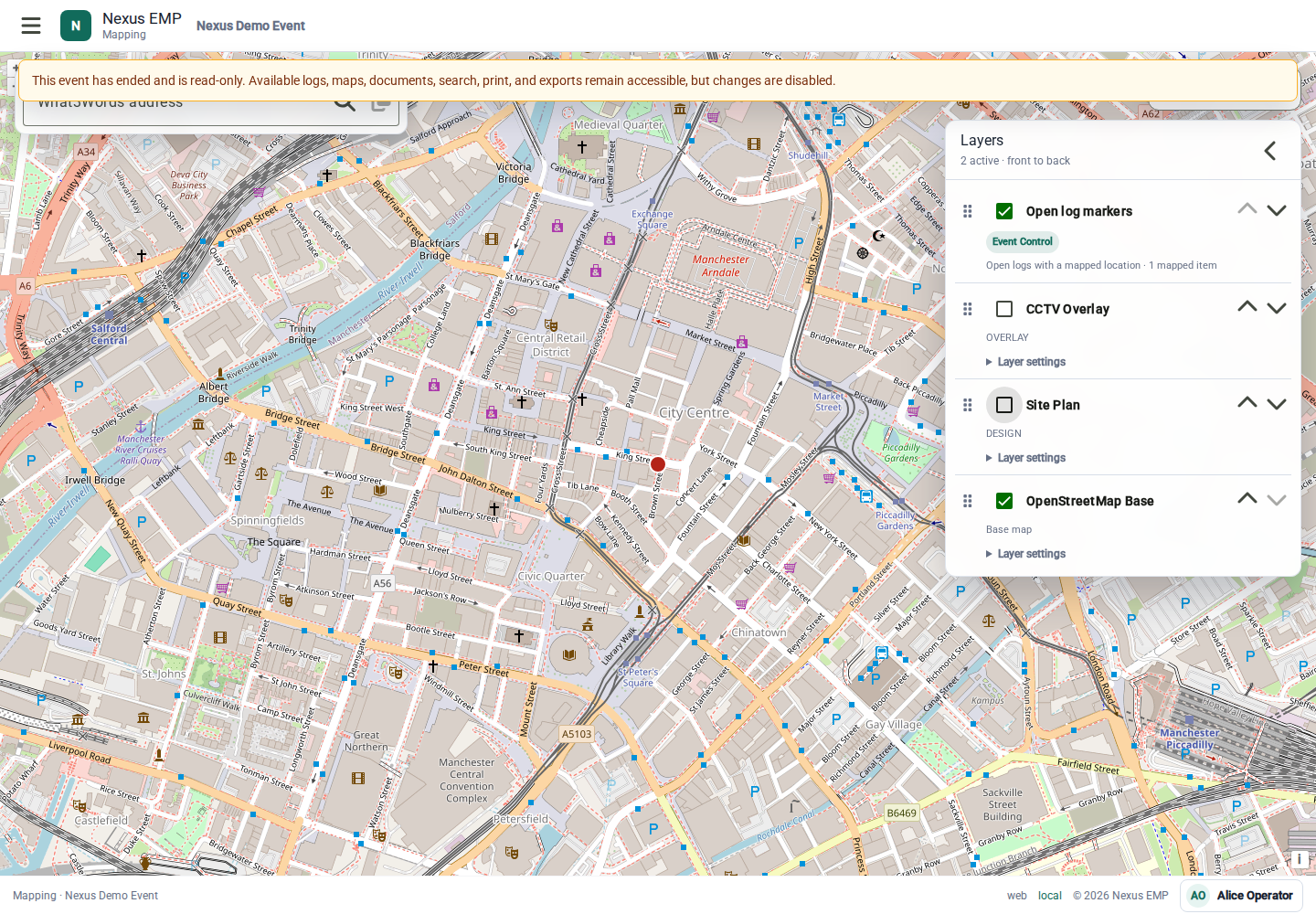
Task: Click the Nexus Demo Event title
Action: click(250, 26)
